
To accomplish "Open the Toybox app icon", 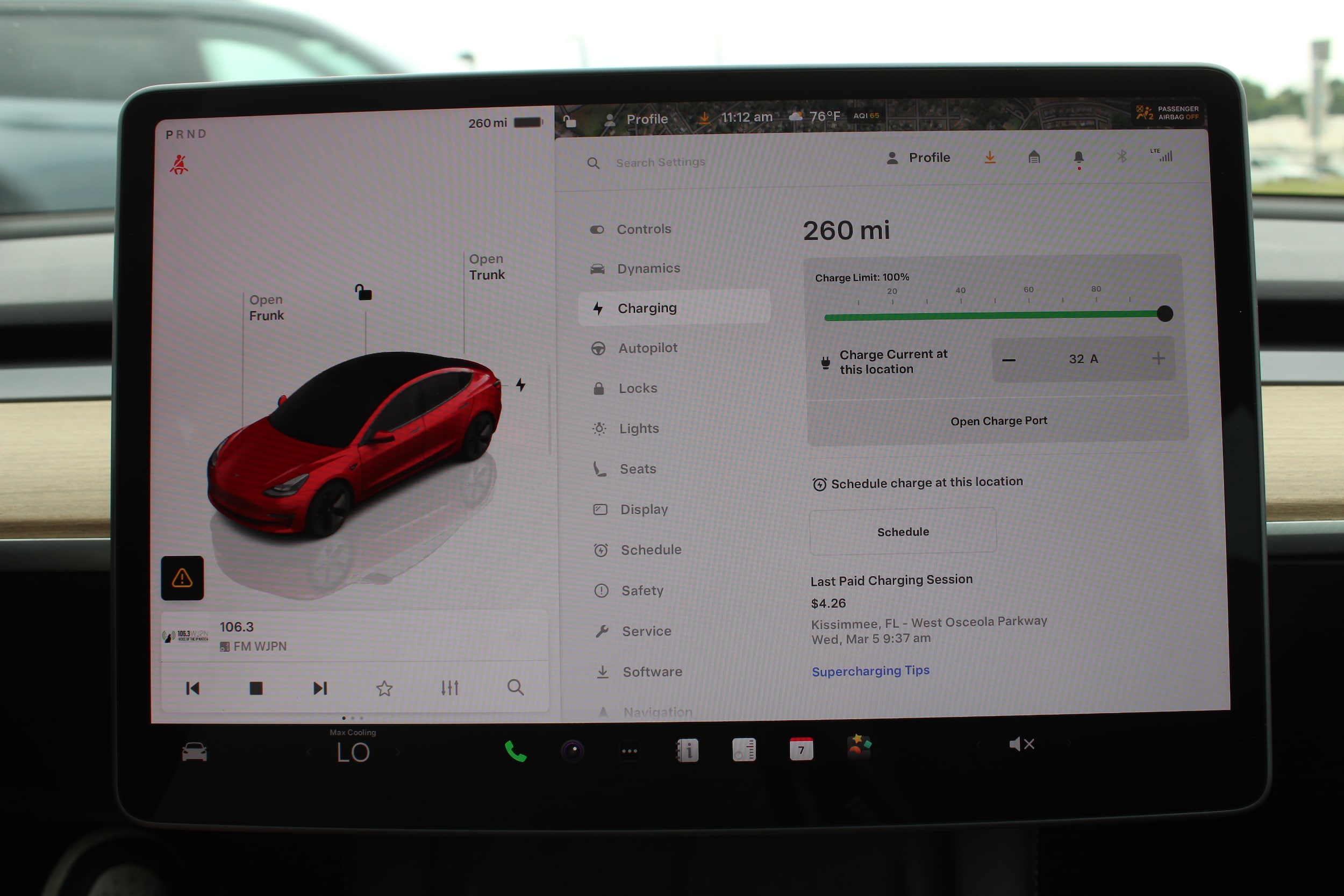I will click(x=859, y=746).
